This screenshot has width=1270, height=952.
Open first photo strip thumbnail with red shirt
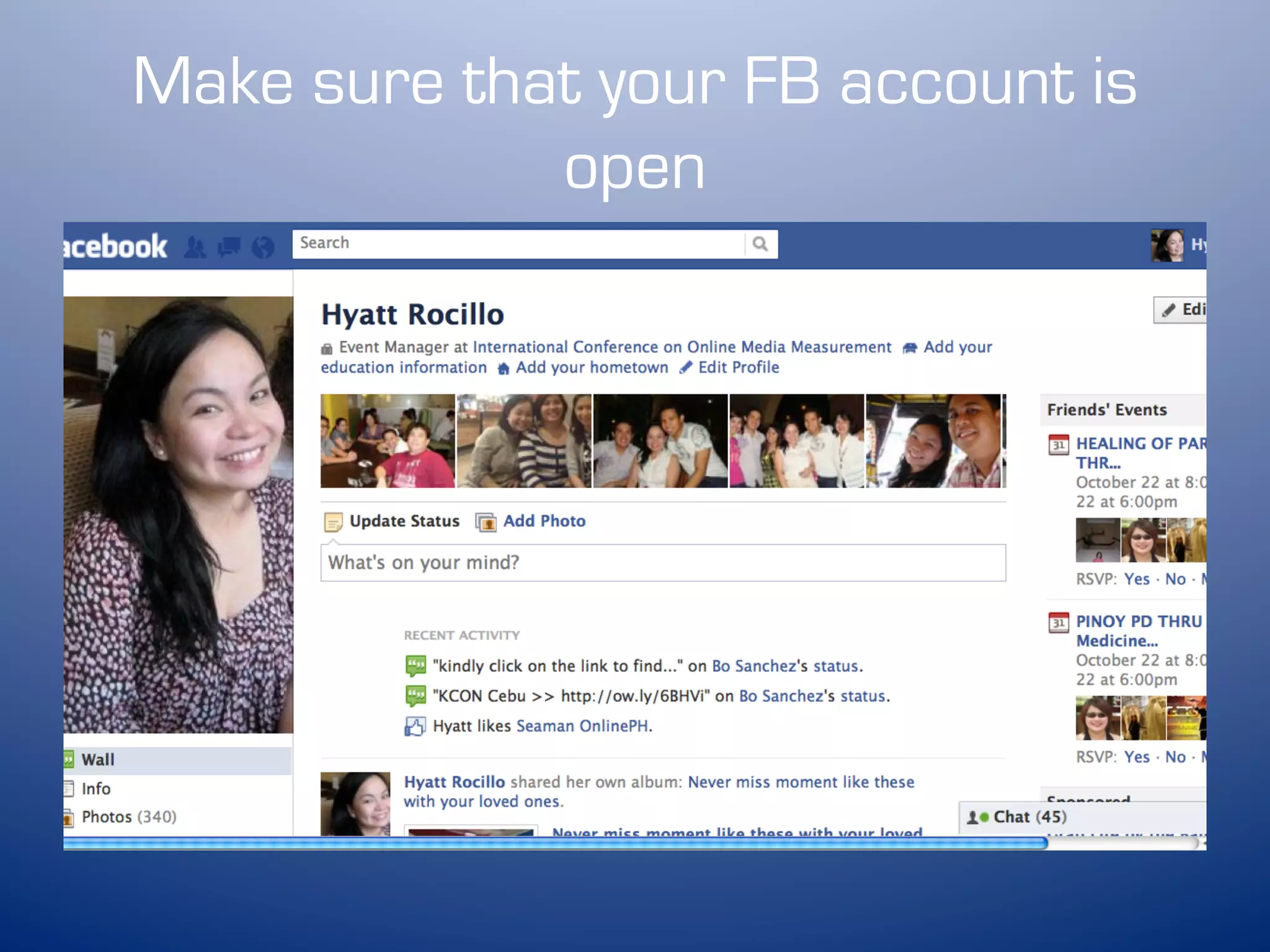(x=388, y=441)
